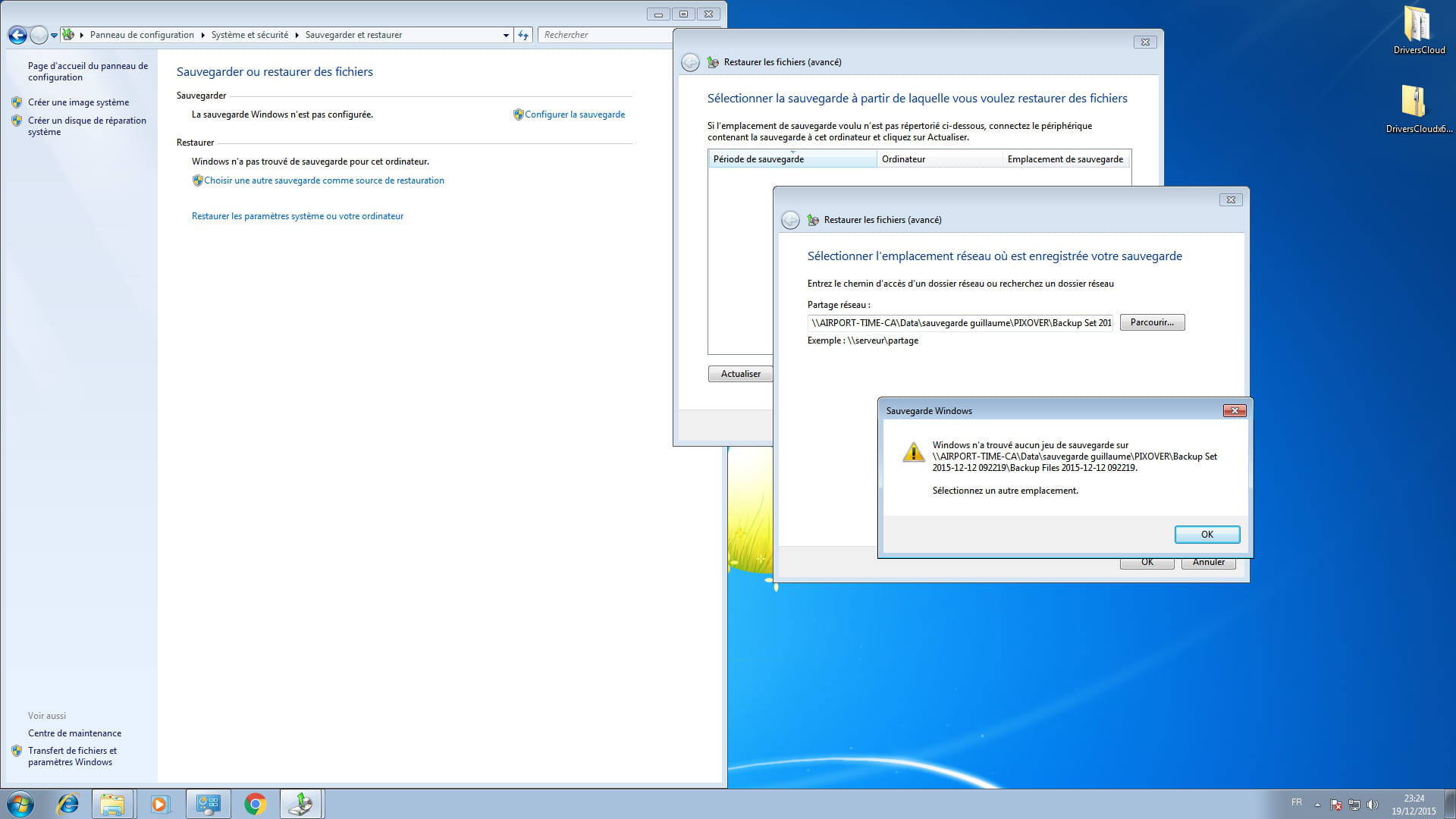
Task: Click the address bar Control Panel icon
Action: pyautogui.click(x=68, y=34)
